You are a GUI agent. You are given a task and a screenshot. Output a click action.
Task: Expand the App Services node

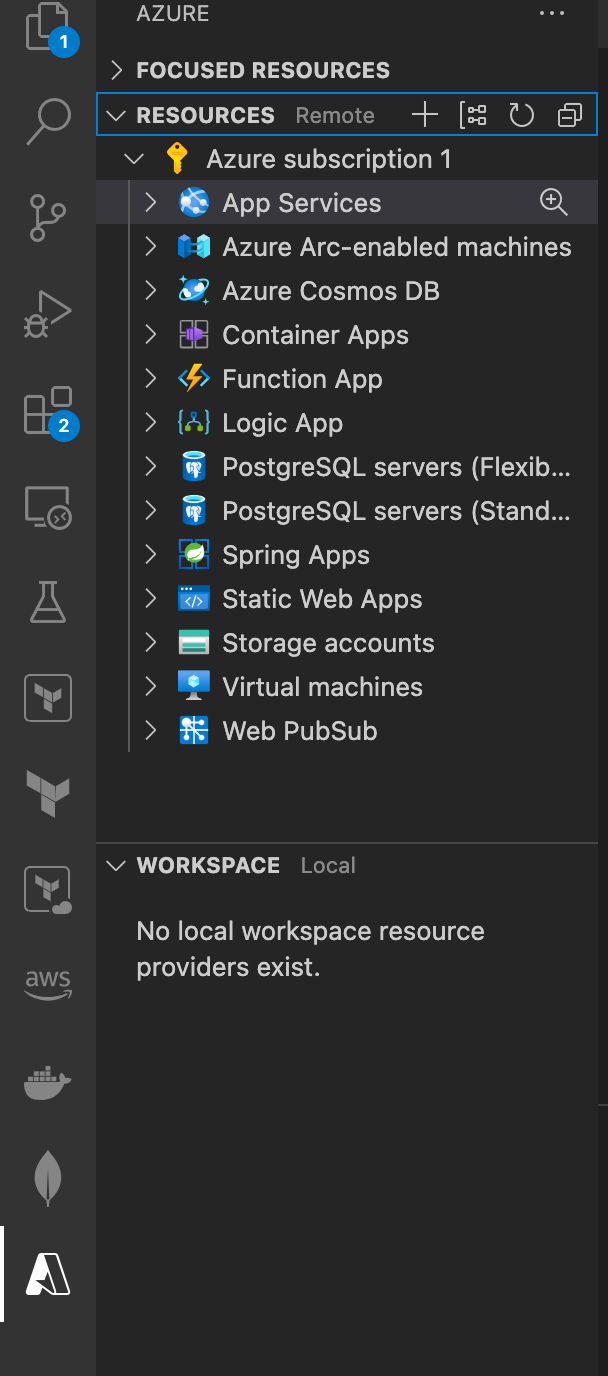pyautogui.click(x=151, y=203)
